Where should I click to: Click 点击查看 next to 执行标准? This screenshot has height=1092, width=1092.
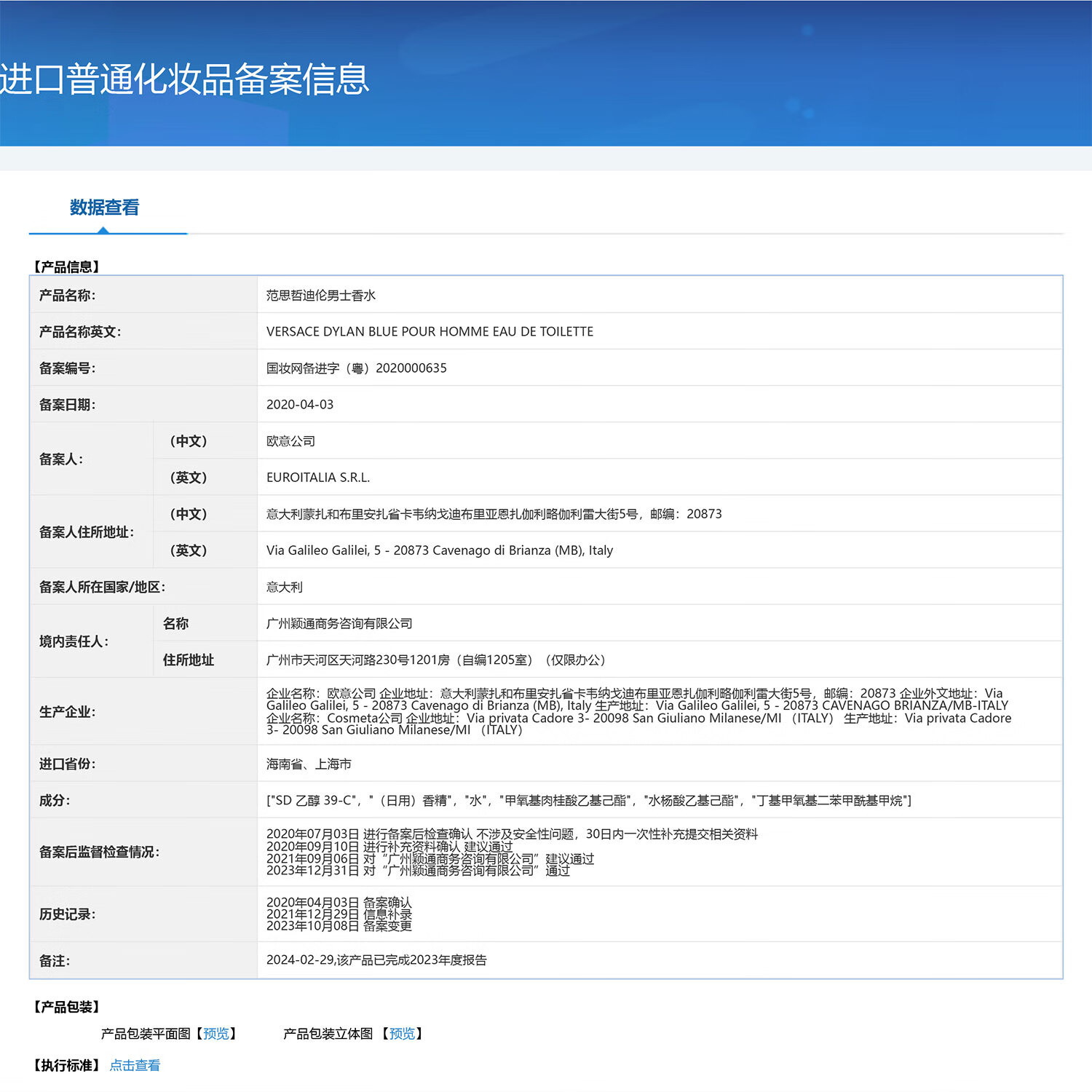[x=135, y=1064]
